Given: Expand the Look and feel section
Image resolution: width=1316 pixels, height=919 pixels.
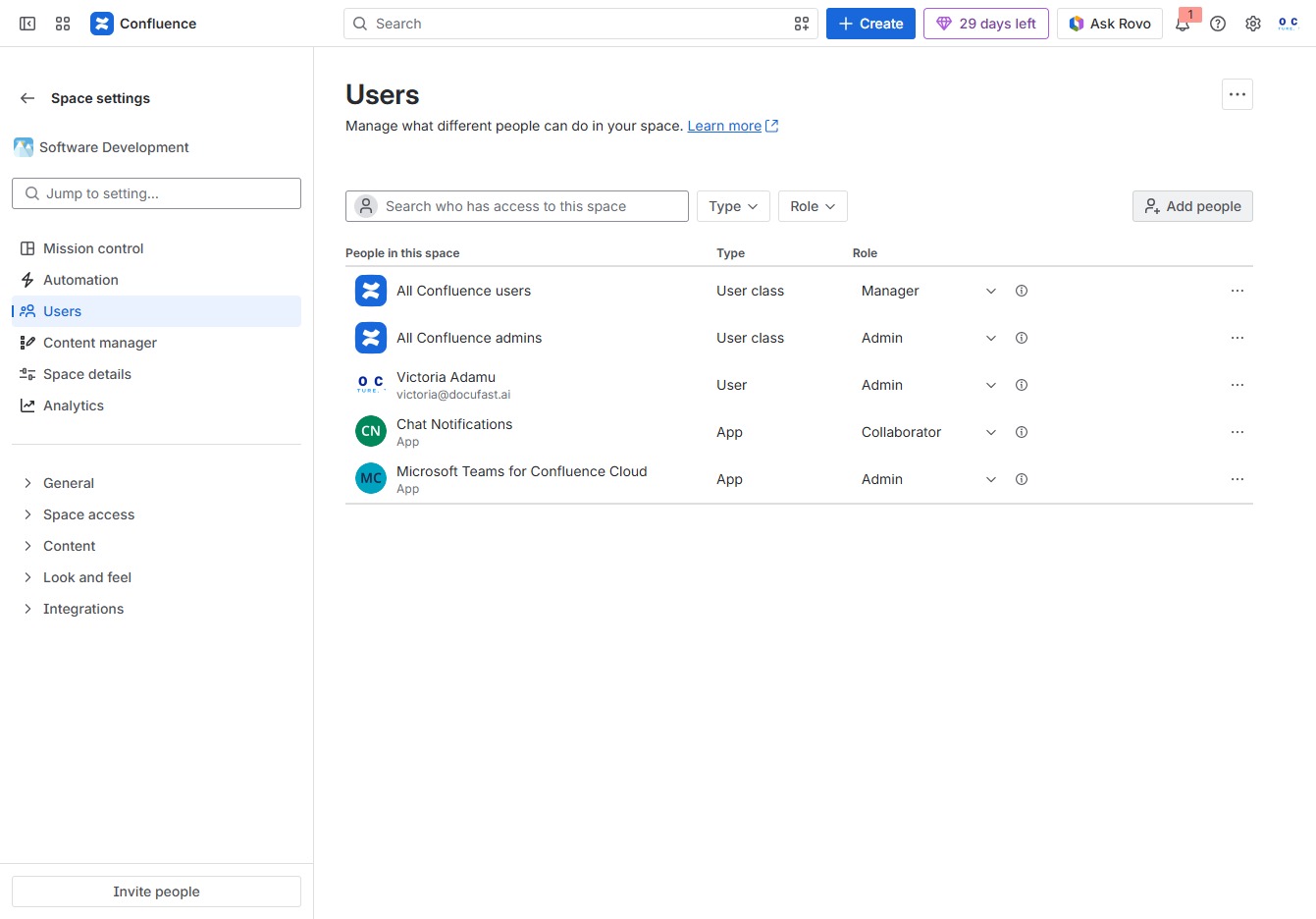Looking at the screenshot, I should pos(156,577).
